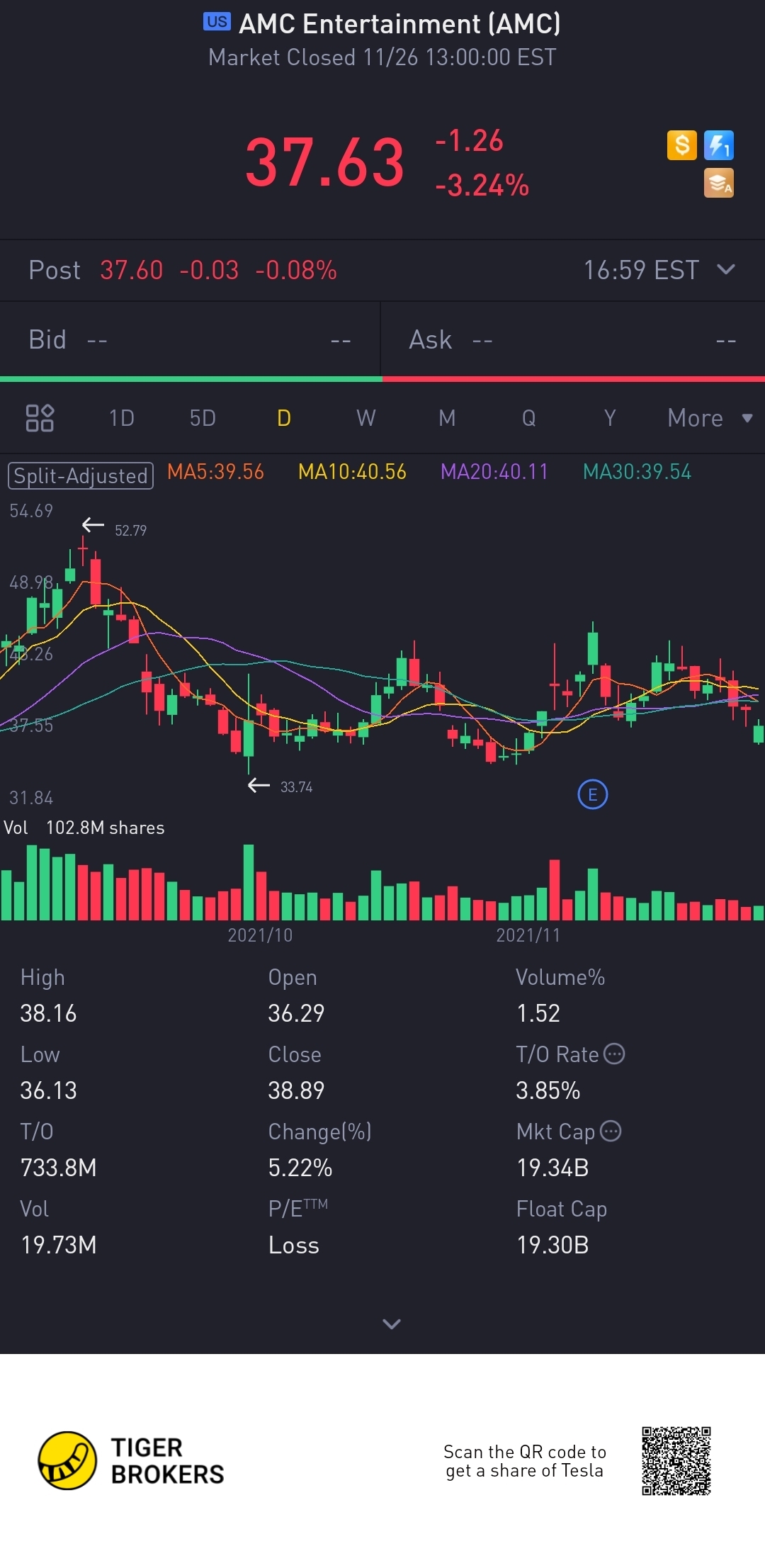This screenshot has width=765, height=1568.
Task: Tap the US market flag badge
Action: (x=217, y=22)
